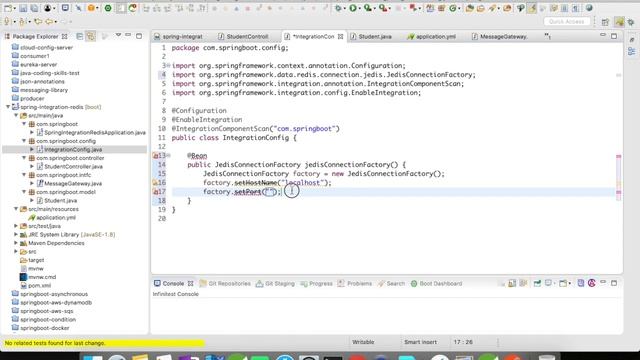Show the hidden editor tabs overflow list
This screenshot has height=360, width=640.
point(548,36)
